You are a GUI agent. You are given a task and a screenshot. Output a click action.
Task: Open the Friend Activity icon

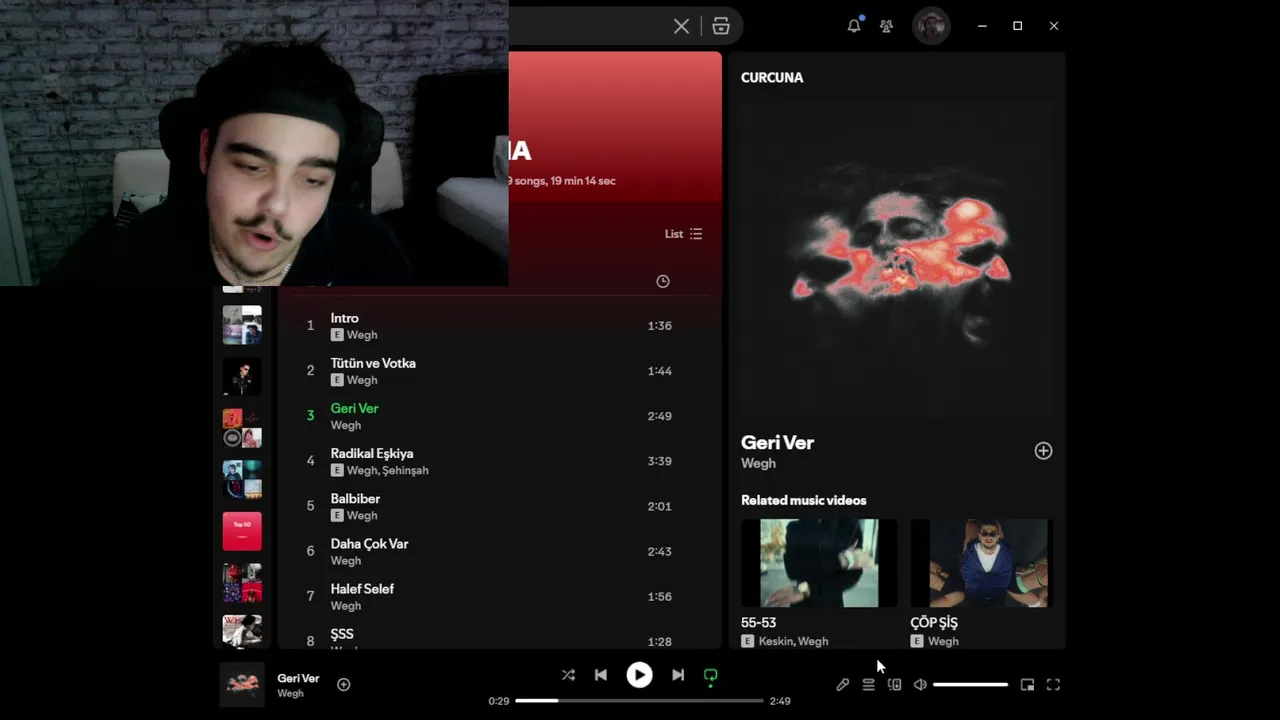(x=886, y=26)
